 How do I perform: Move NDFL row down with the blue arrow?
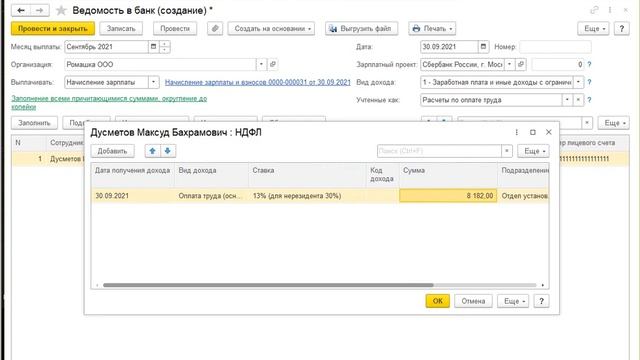[167, 151]
